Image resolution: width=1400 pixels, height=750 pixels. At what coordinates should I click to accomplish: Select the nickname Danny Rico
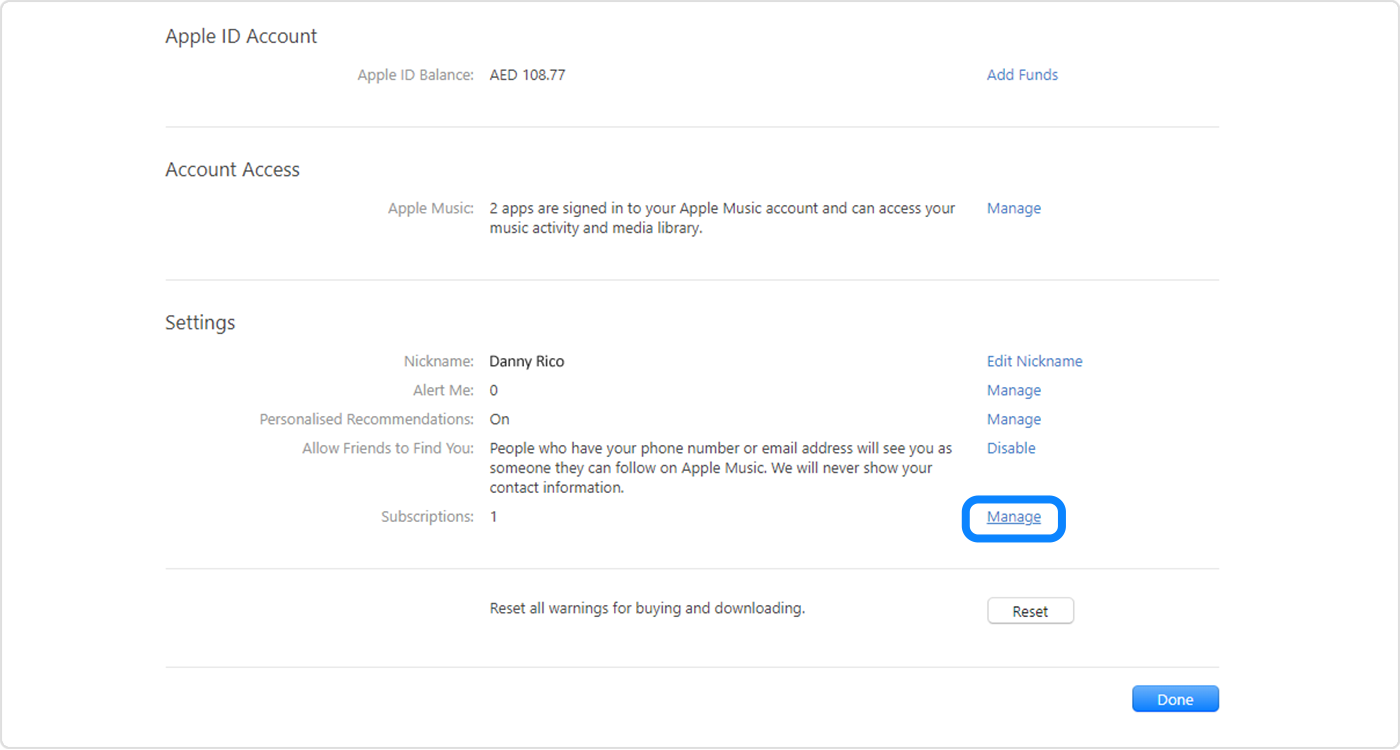[x=526, y=360]
